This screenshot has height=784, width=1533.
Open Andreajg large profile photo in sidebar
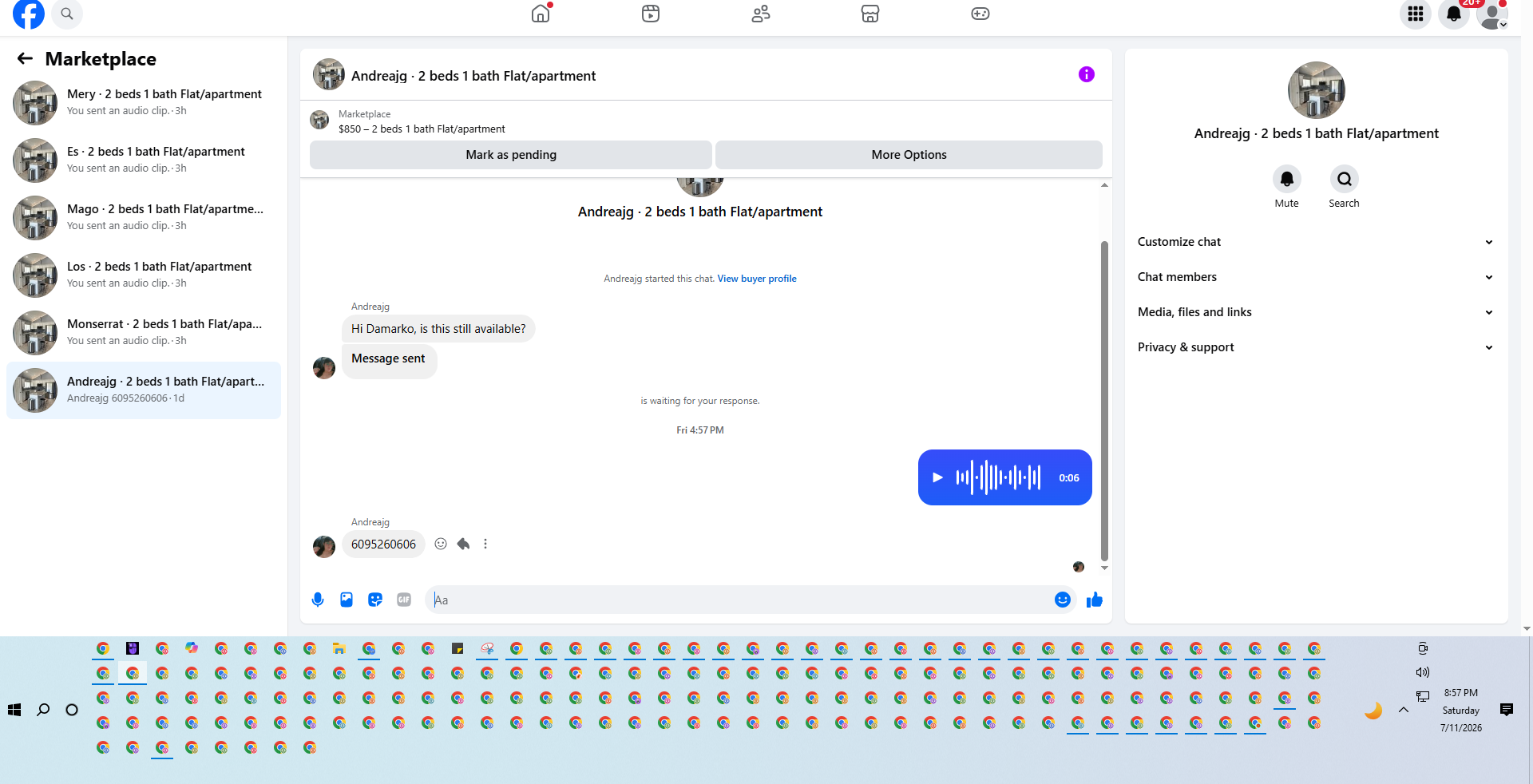pos(1316,90)
